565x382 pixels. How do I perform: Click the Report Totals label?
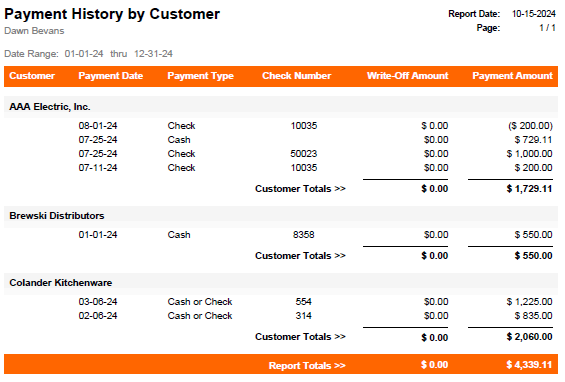(307, 366)
